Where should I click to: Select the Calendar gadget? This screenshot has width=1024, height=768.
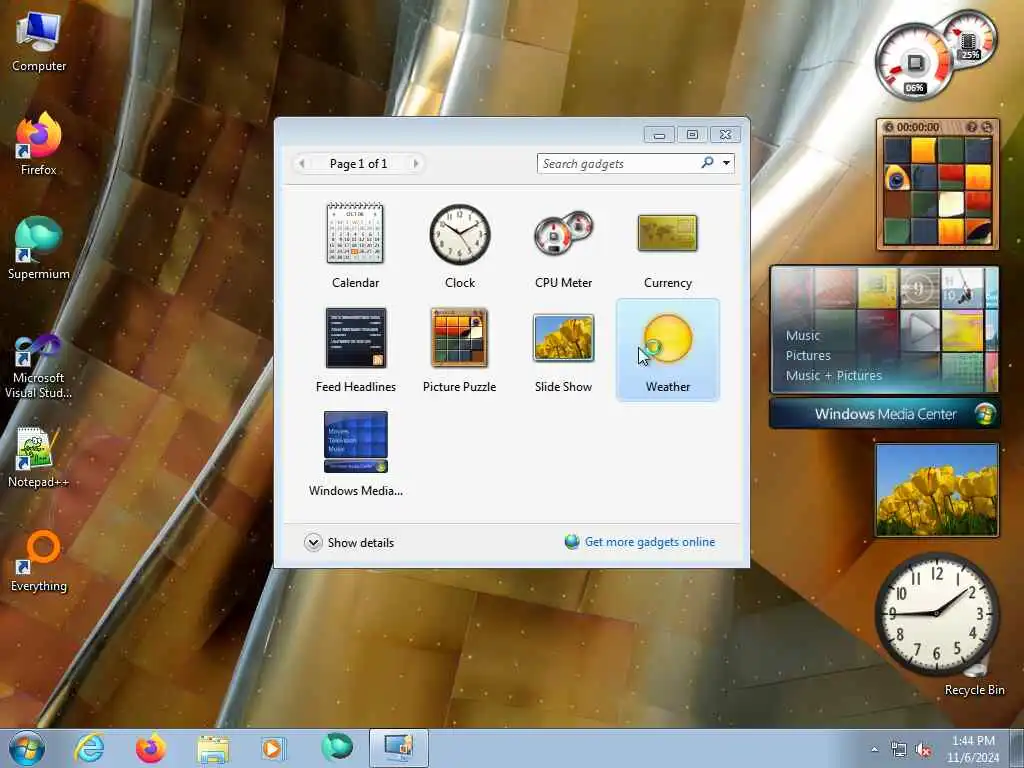coord(355,246)
